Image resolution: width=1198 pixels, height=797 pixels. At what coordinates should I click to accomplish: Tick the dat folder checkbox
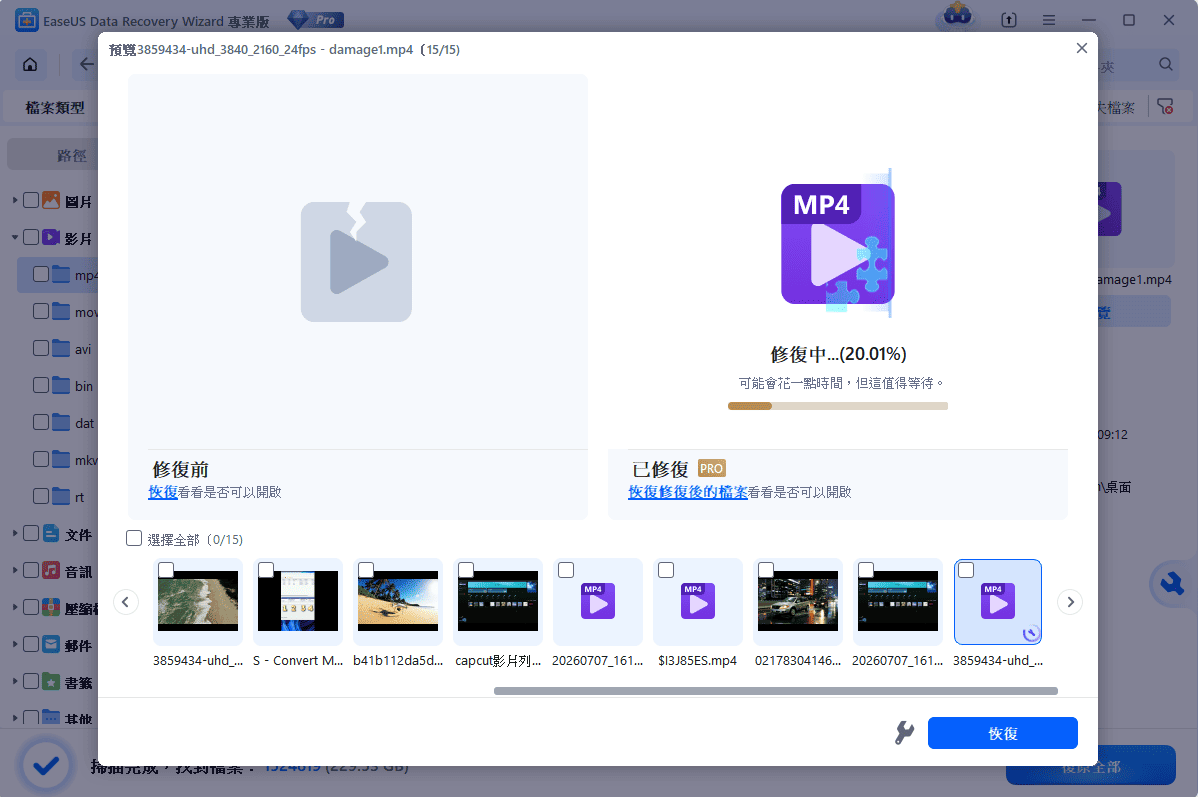point(41,422)
